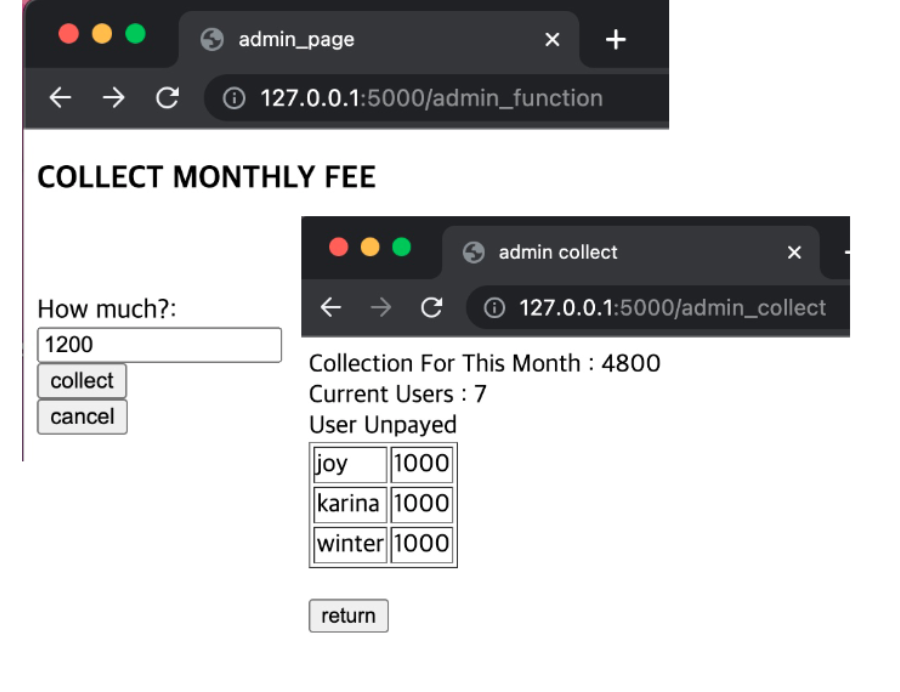Screen dimensions: 900x692
Task: Select the admin collect browser tab
Action: [560, 252]
